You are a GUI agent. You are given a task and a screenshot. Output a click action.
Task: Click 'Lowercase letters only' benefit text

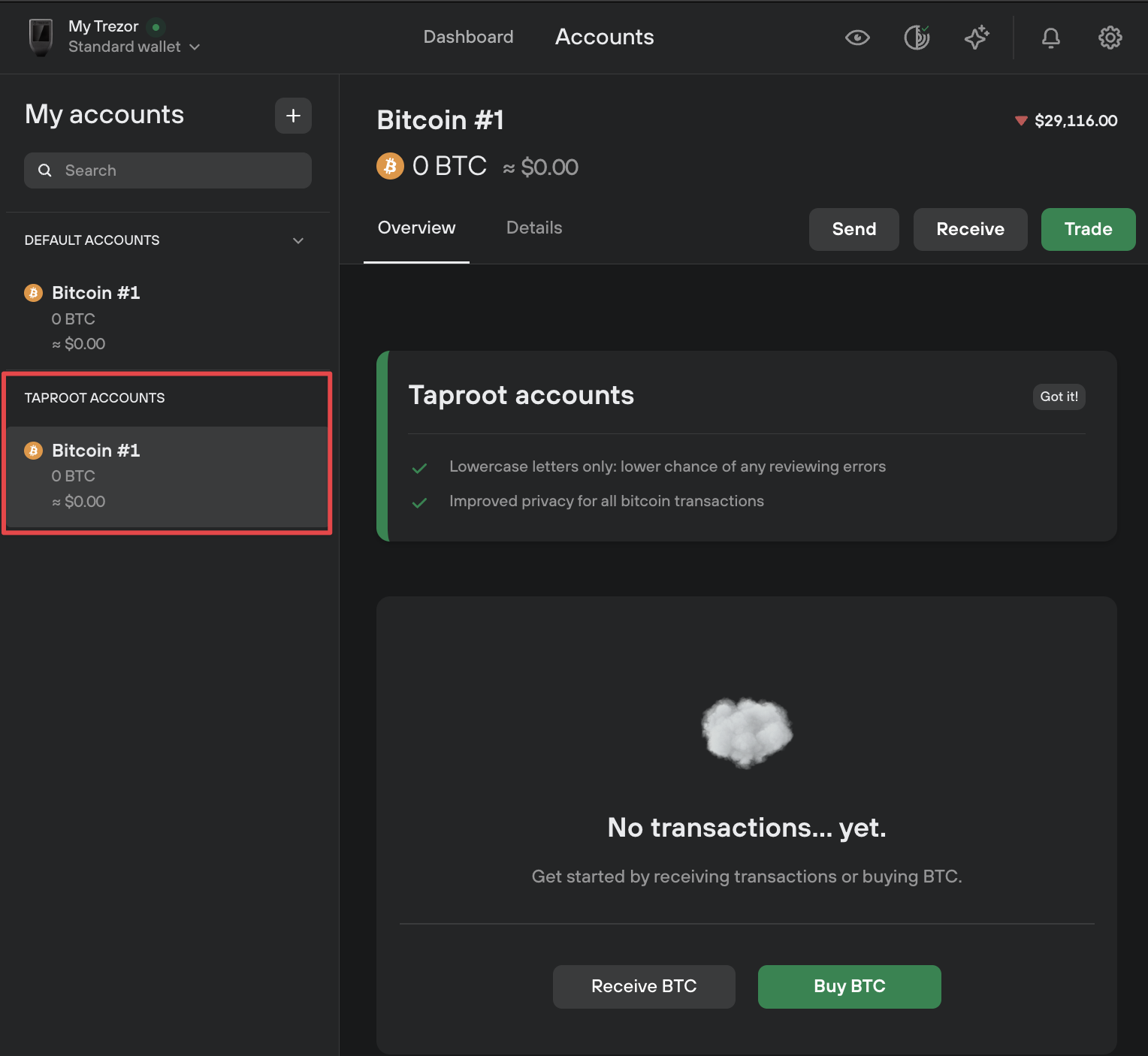(667, 466)
